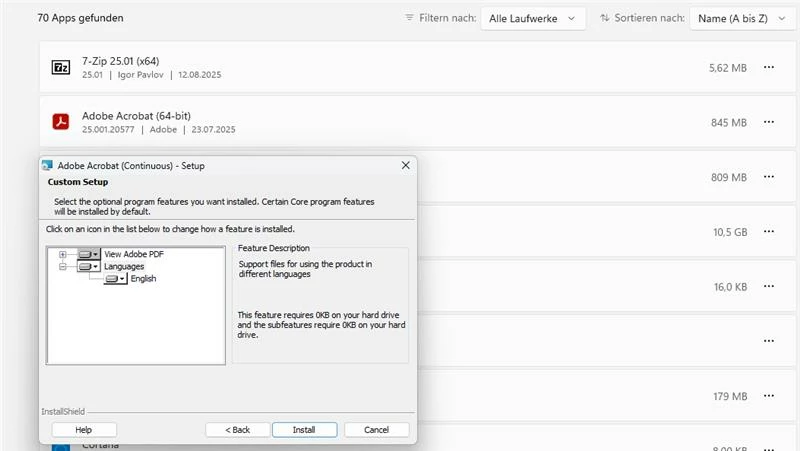Open more options for the 10,5 GB app
This screenshot has height=451, width=800.
click(768, 232)
